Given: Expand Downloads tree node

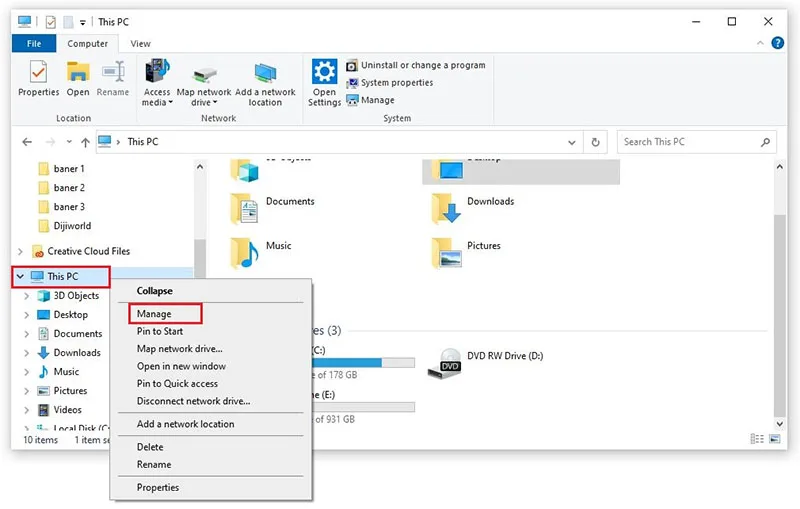Looking at the screenshot, I should pyautogui.click(x=27, y=353).
